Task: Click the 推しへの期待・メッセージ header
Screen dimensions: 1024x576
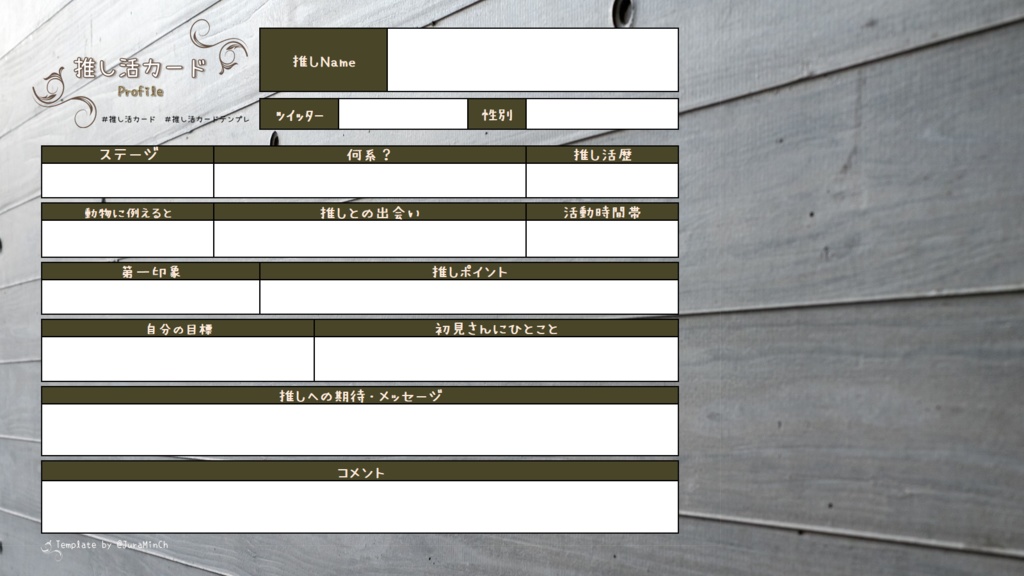Action: [360, 396]
